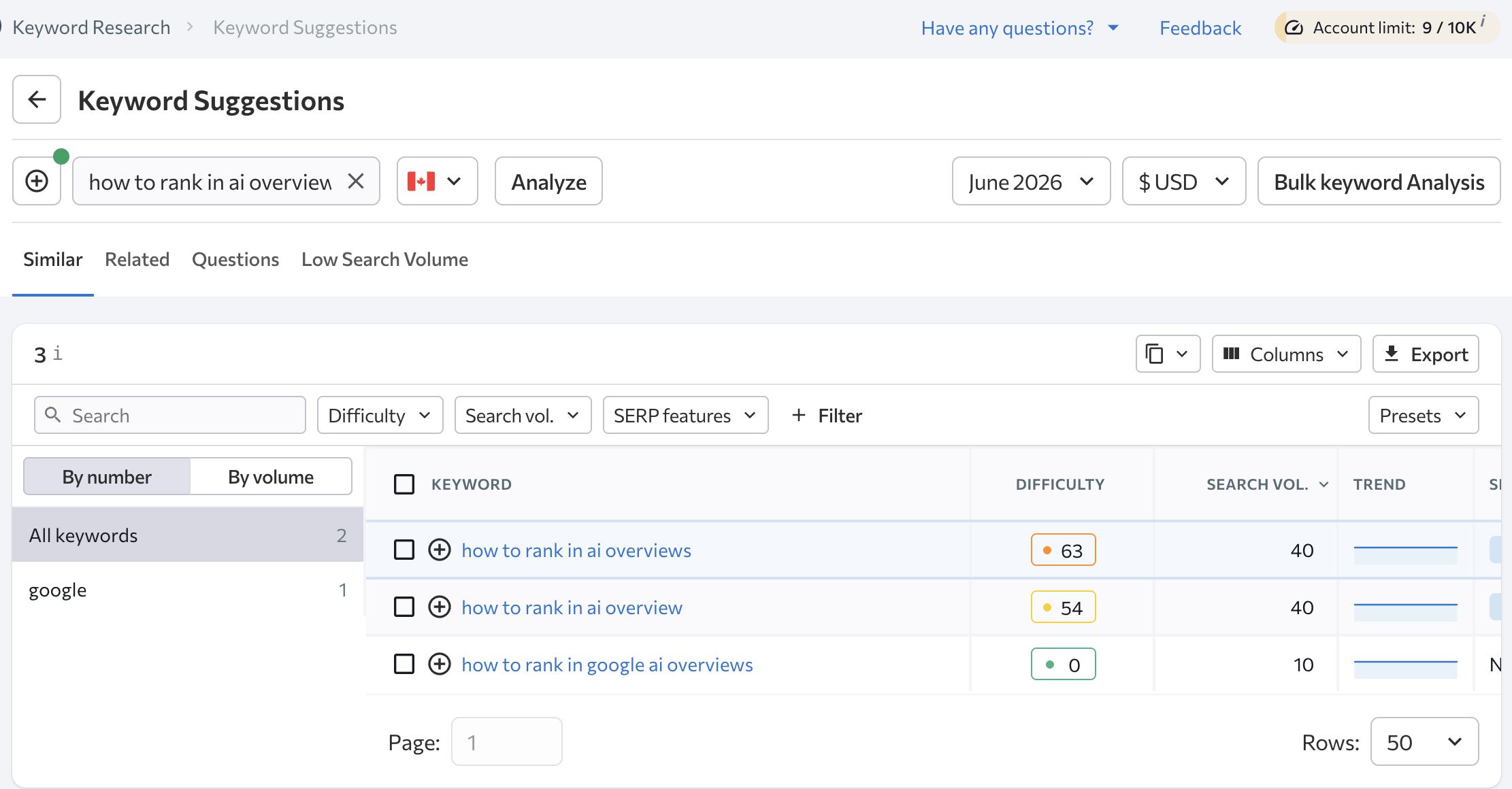Click the Keyword column header
Screen dimensions: 1512x789
[471, 484]
